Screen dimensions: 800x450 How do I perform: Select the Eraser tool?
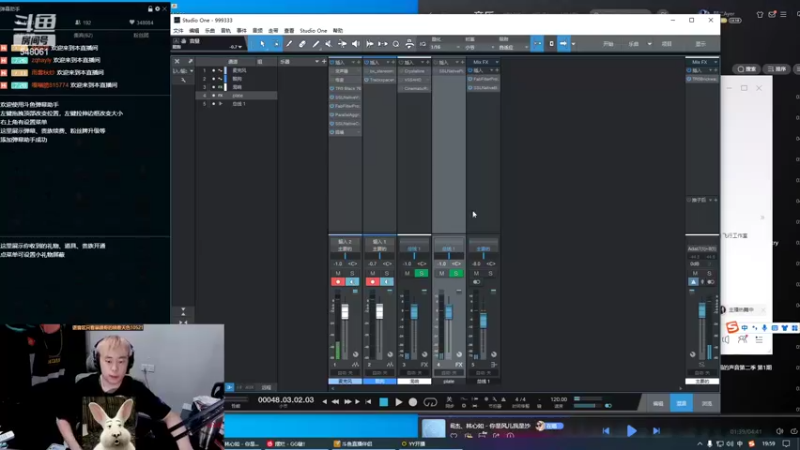(302, 44)
